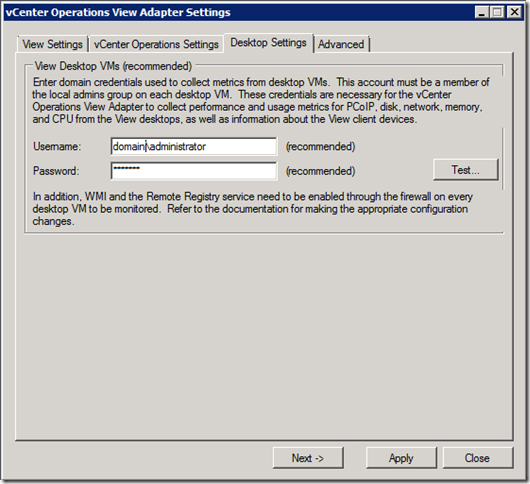
Task: Click the Next -> button
Action: click(308, 458)
